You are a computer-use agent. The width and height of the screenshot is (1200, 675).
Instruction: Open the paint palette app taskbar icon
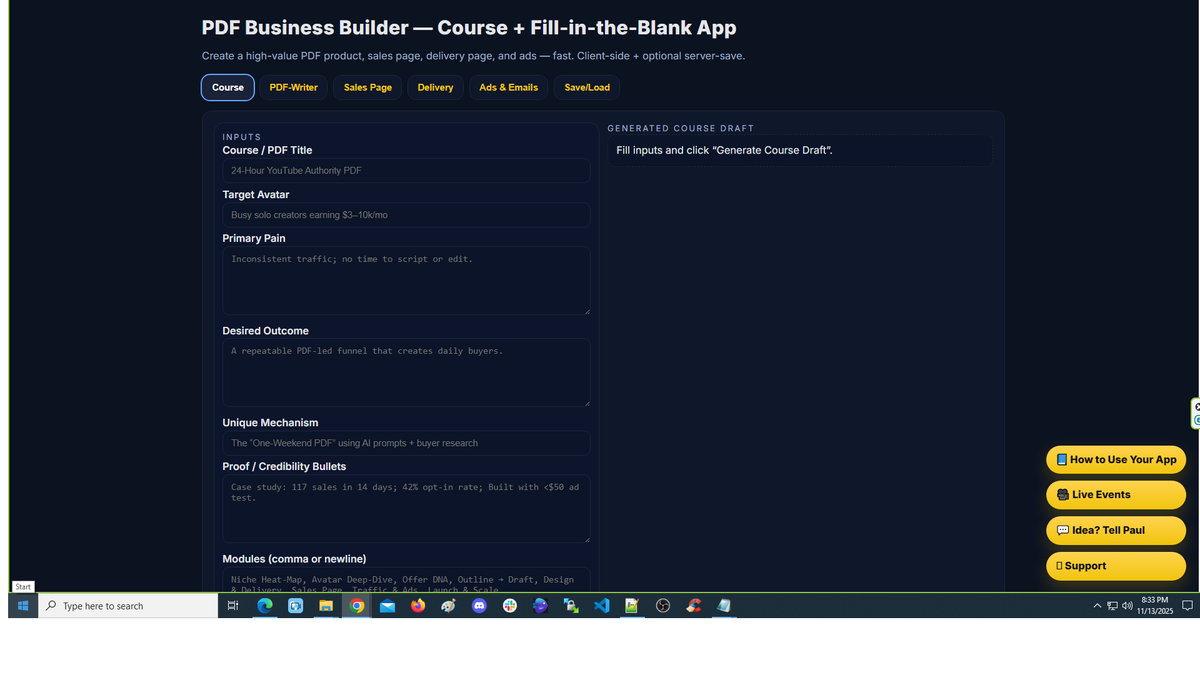(x=448, y=606)
